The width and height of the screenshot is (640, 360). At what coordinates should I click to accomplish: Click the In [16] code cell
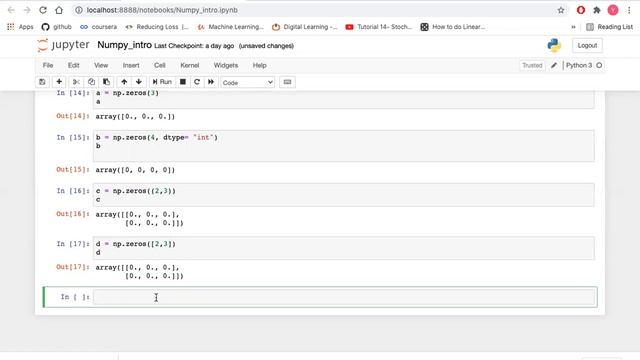[344, 195]
